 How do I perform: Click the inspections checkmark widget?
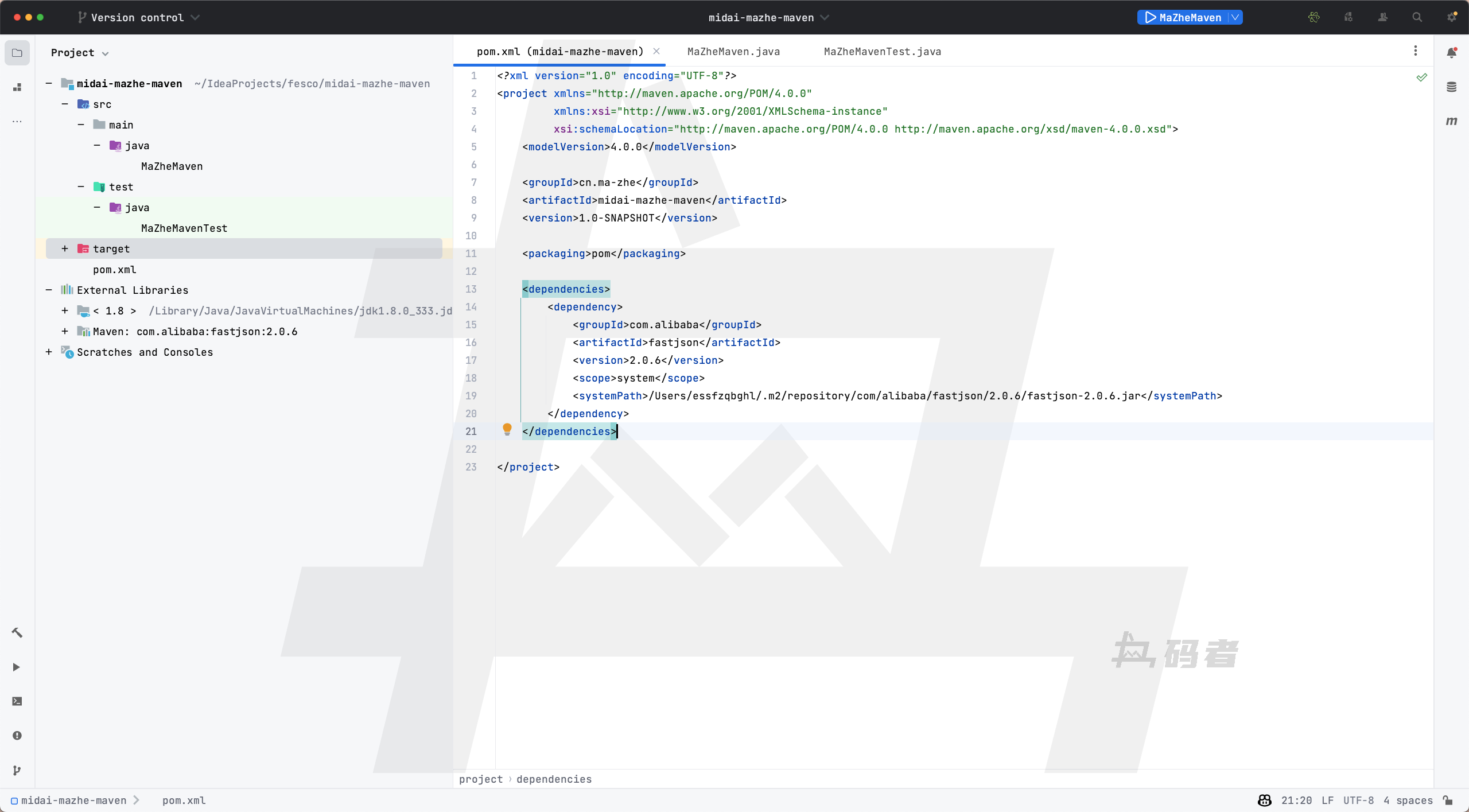(1421, 77)
